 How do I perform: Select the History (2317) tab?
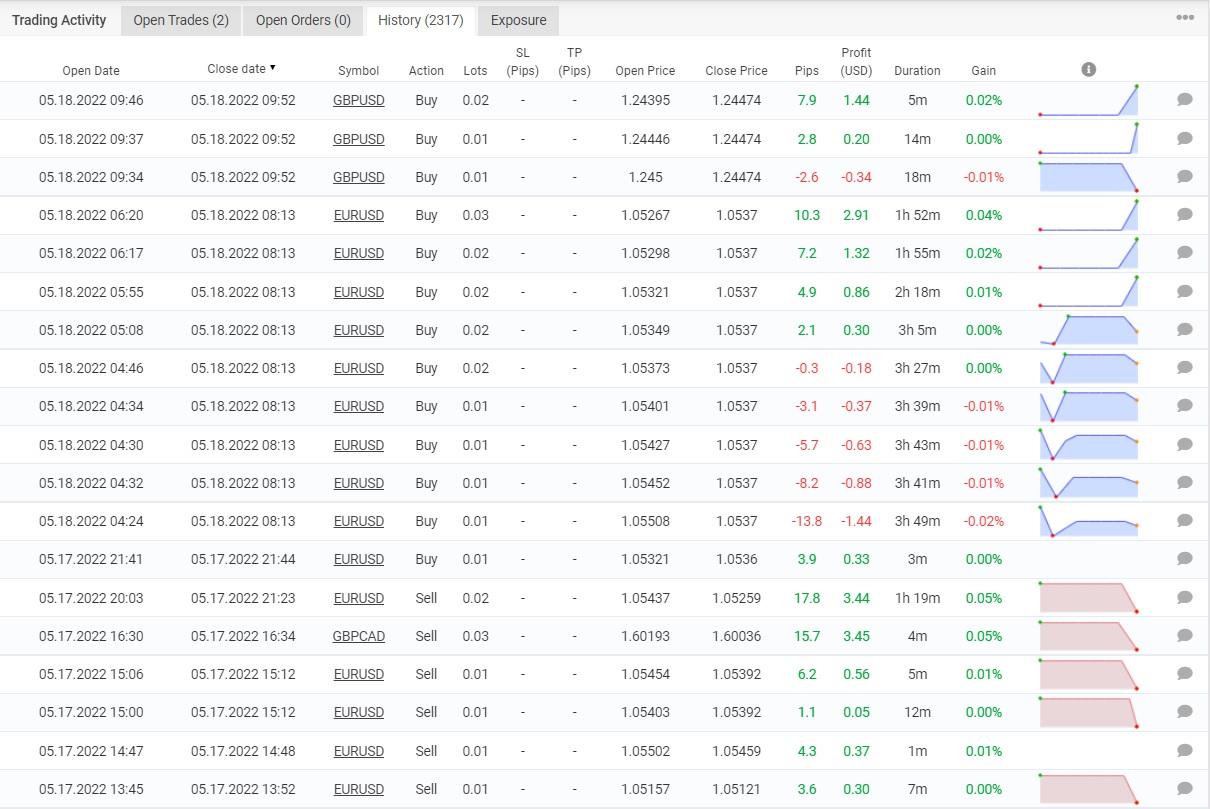tap(421, 20)
